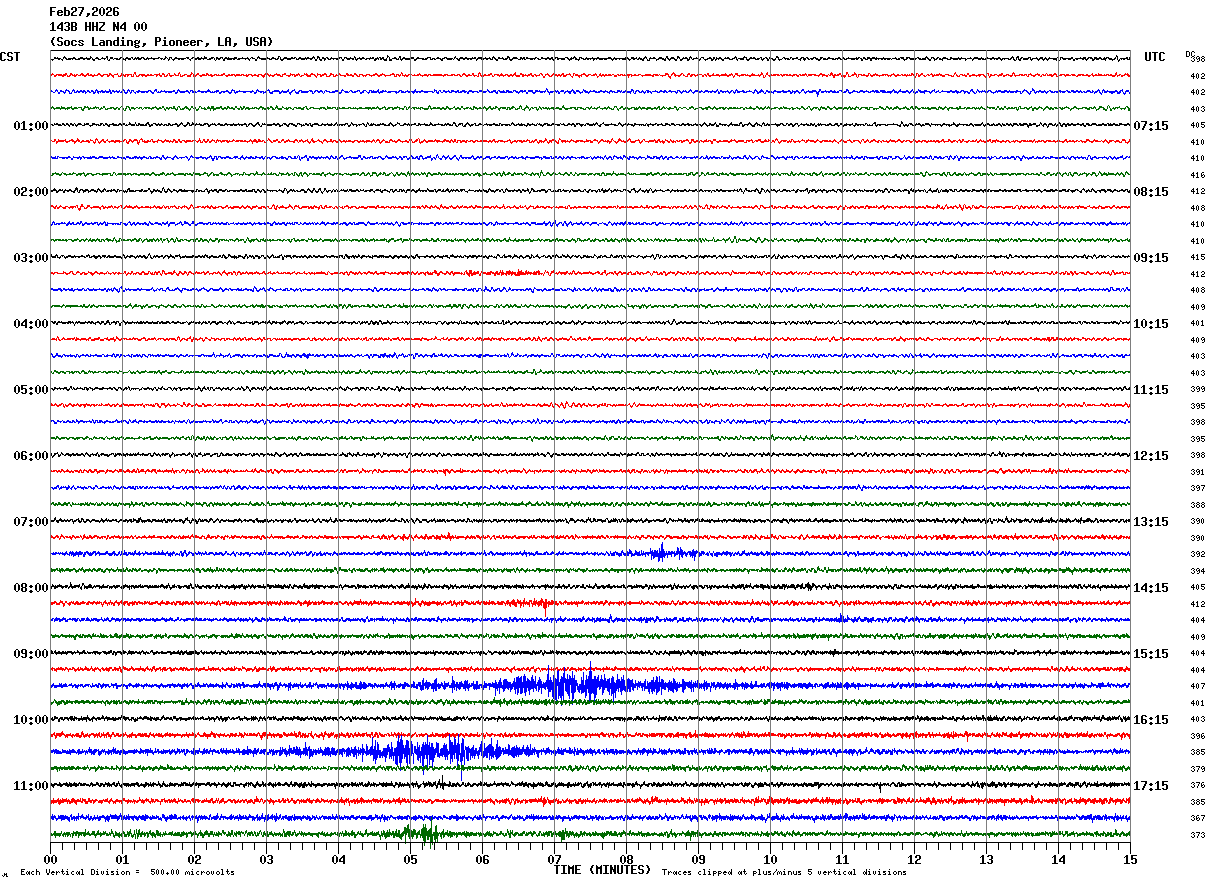Viewport: 1210px width, 886px height.
Task: Click the 11:00 CST hour label
Action: coord(30,786)
